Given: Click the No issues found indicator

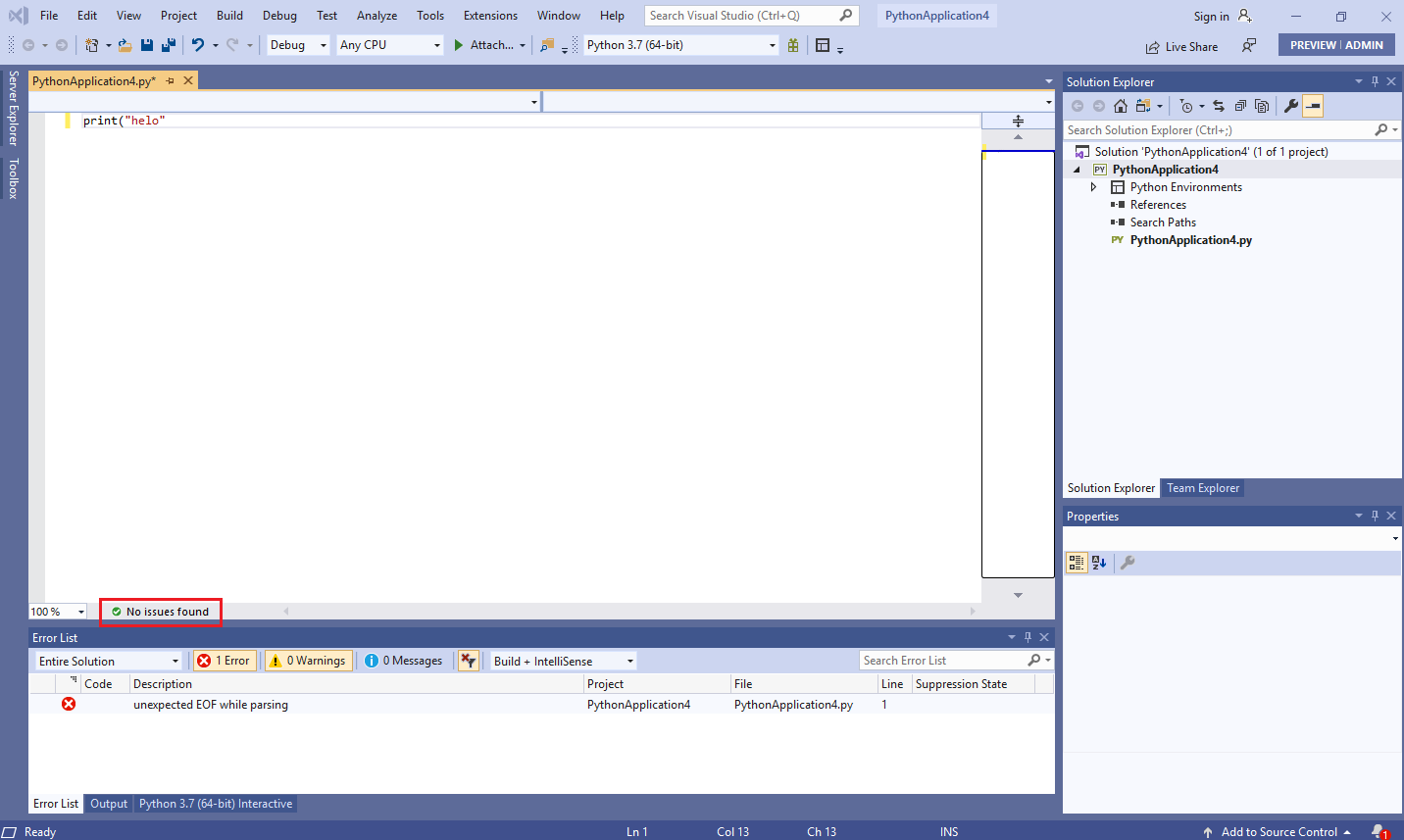Looking at the screenshot, I should [160, 612].
